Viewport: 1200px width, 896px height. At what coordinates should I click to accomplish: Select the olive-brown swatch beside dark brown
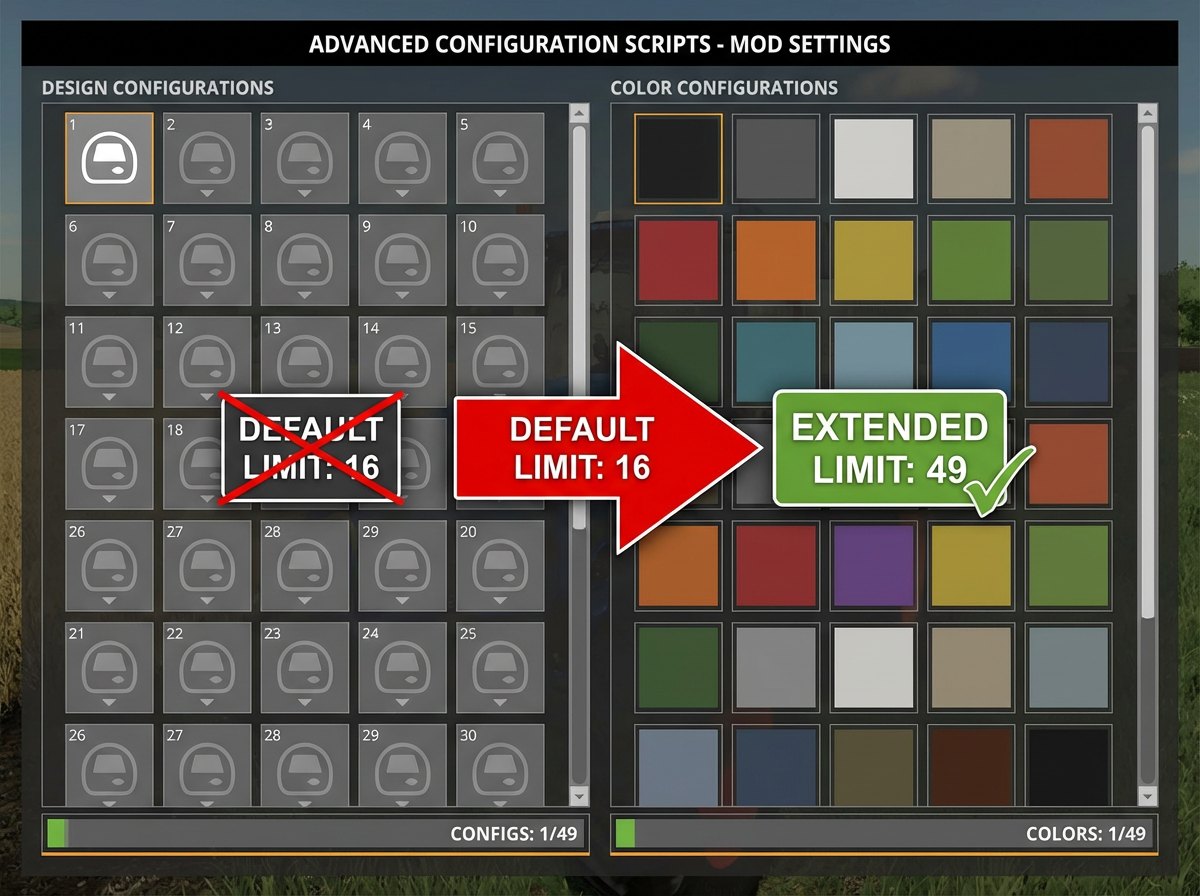tap(874, 766)
